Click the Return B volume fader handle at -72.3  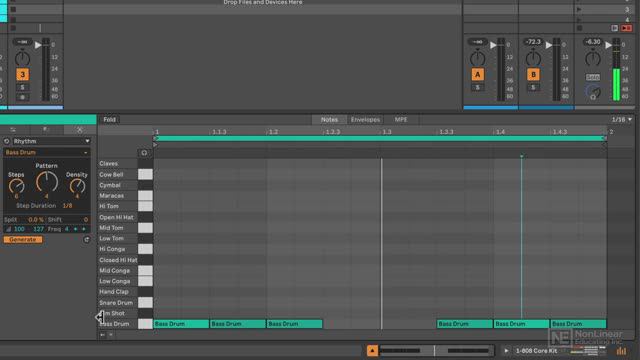coord(549,45)
